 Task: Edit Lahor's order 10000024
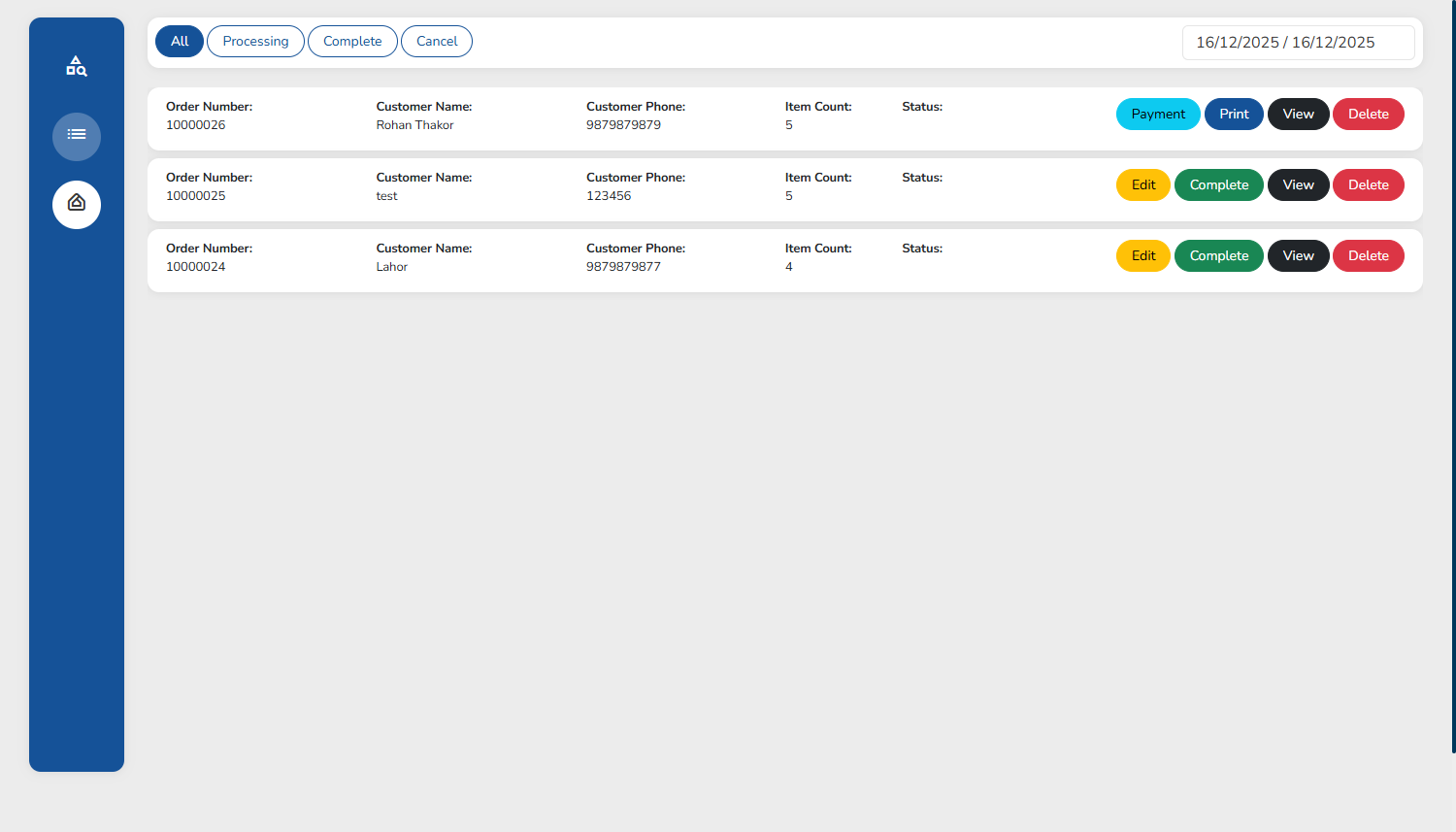coord(1143,256)
